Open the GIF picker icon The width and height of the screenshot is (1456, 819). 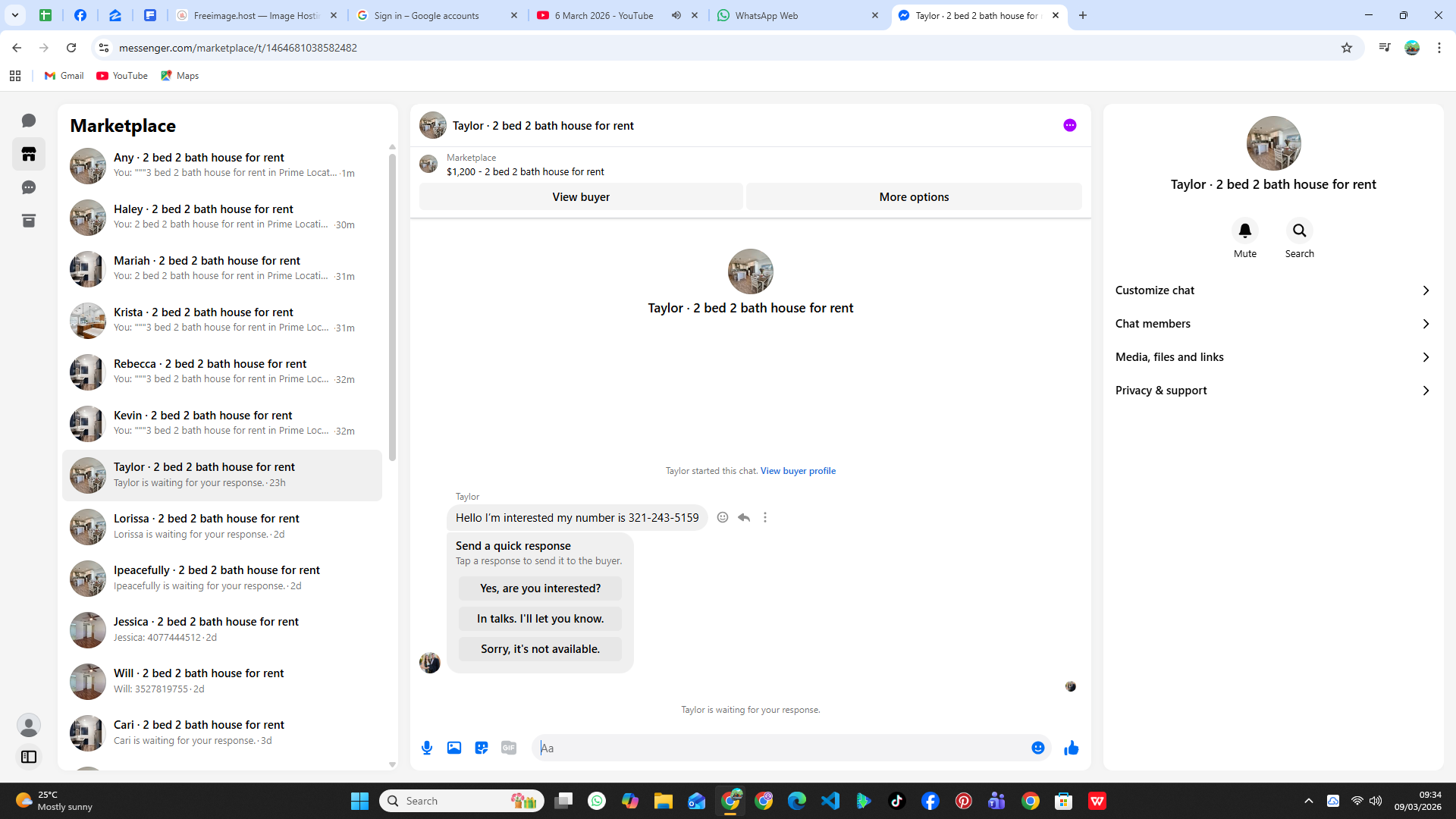pyautogui.click(x=509, y=748)
